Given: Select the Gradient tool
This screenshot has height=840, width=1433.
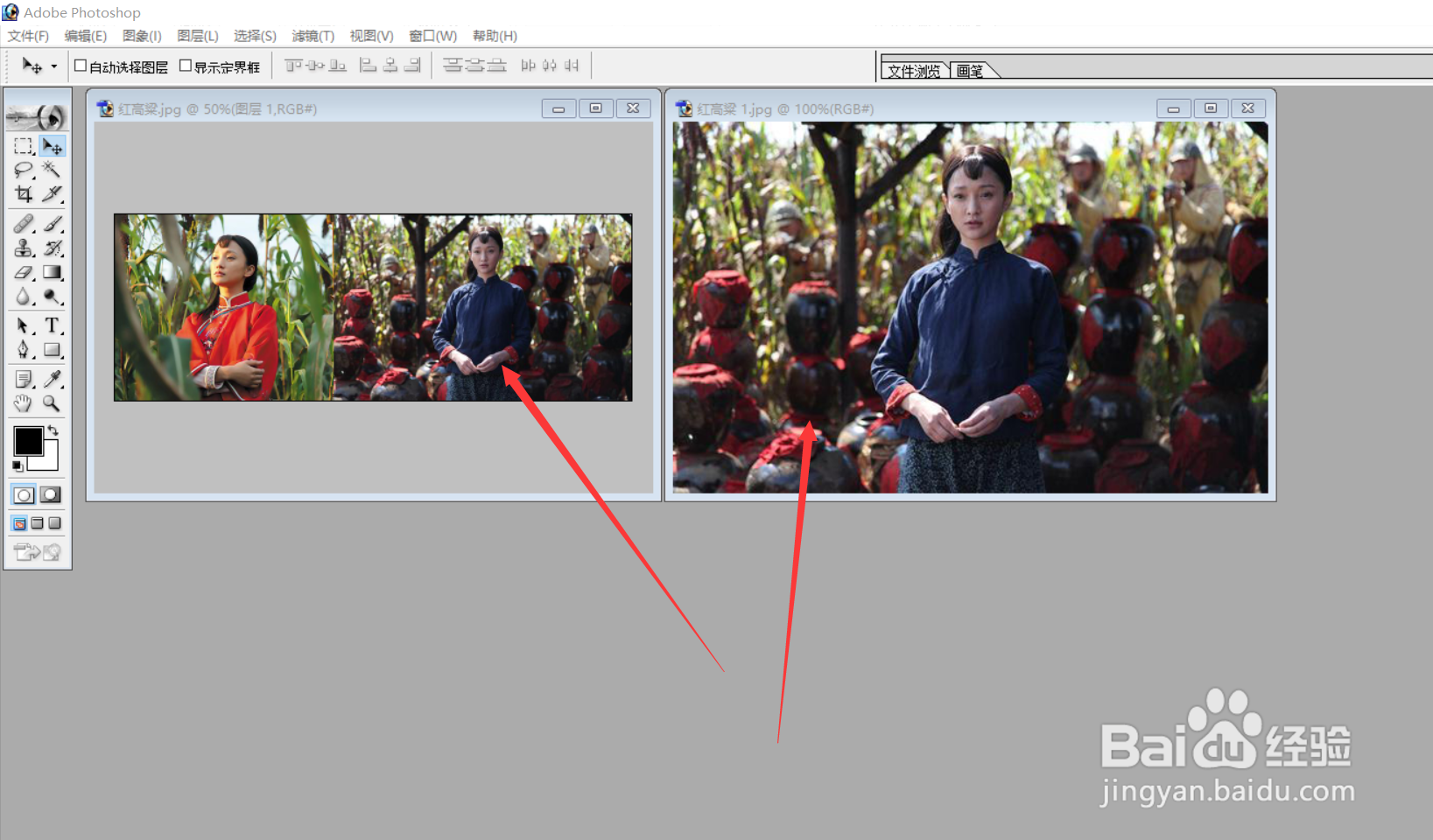Looking at the screenshot, I should point(53,273).
